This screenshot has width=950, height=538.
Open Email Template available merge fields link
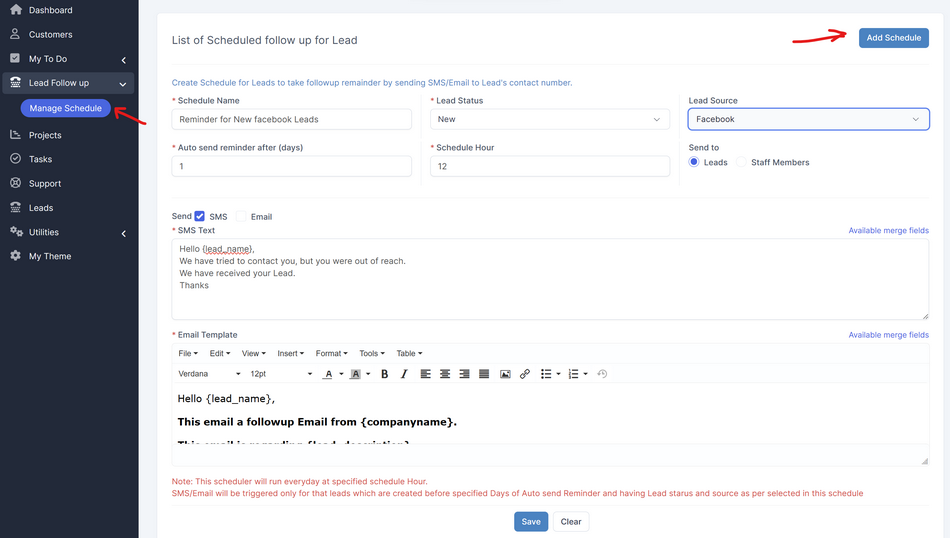(888, 334)
